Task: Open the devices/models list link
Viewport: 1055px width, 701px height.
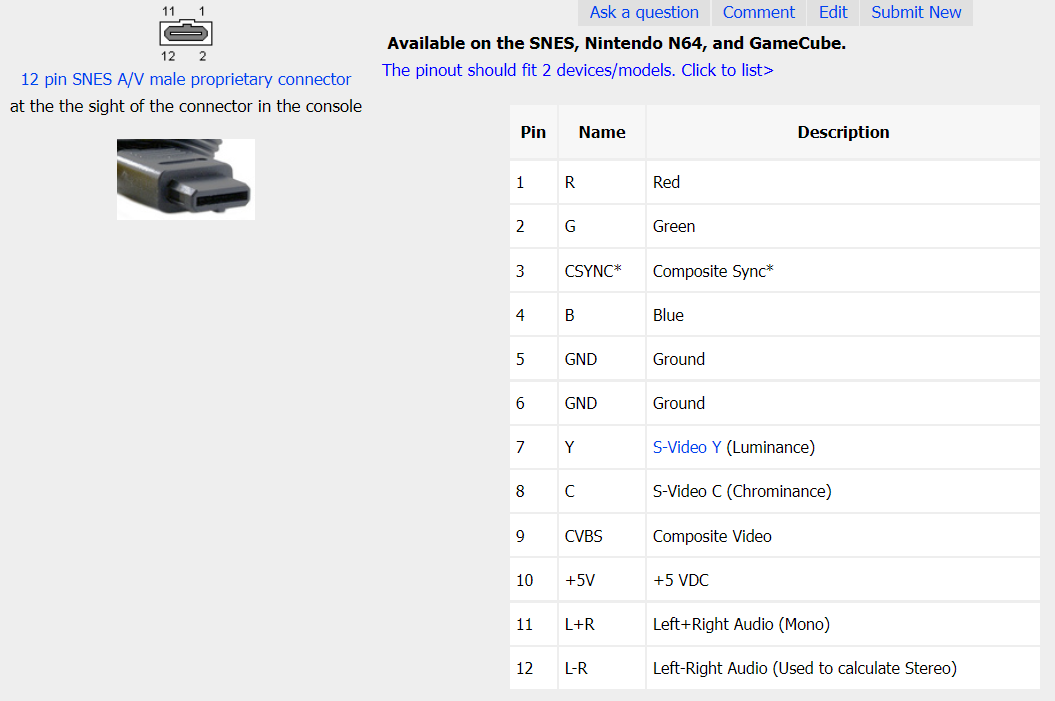Action: coord(577,70)
